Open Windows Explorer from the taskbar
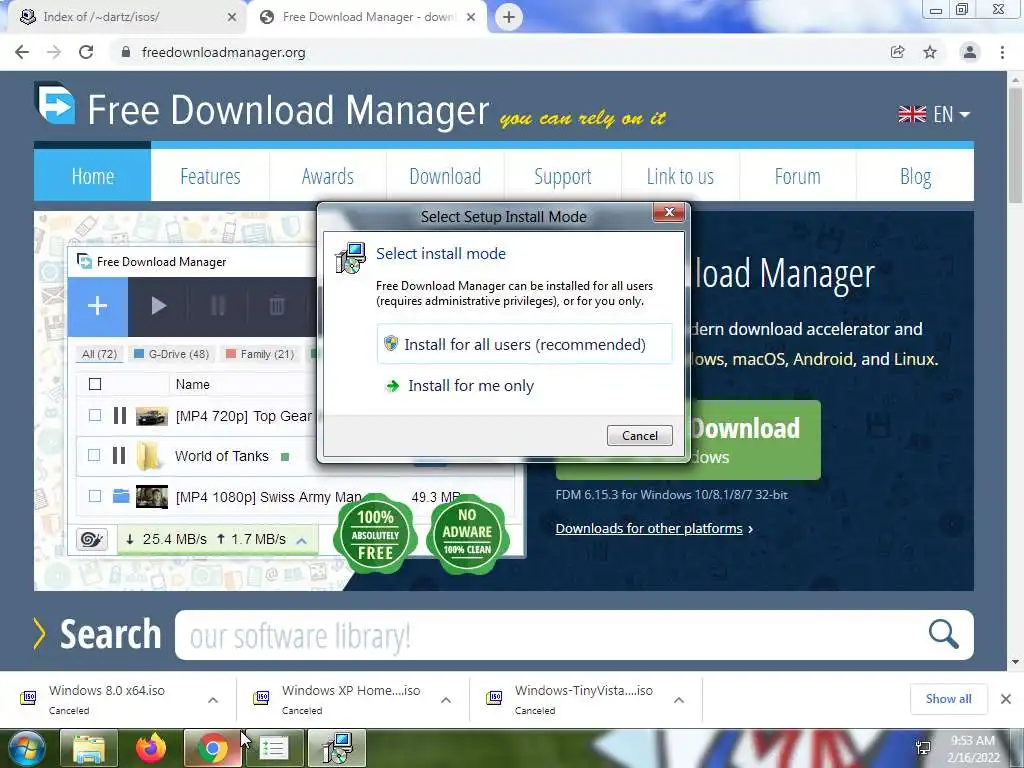The image size is (1024, 768). [89, 748]
